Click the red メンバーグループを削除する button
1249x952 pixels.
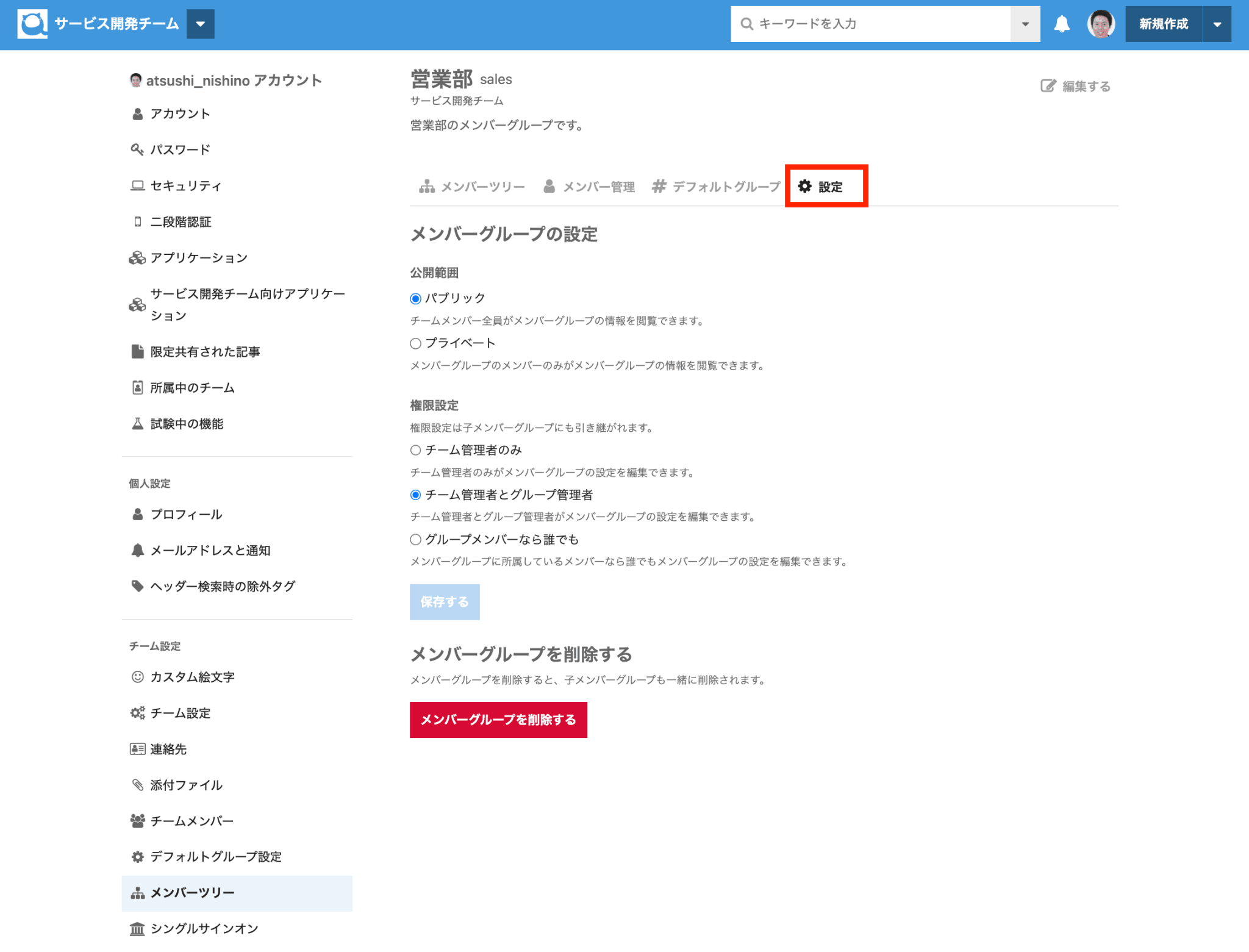tap(498, 720)
